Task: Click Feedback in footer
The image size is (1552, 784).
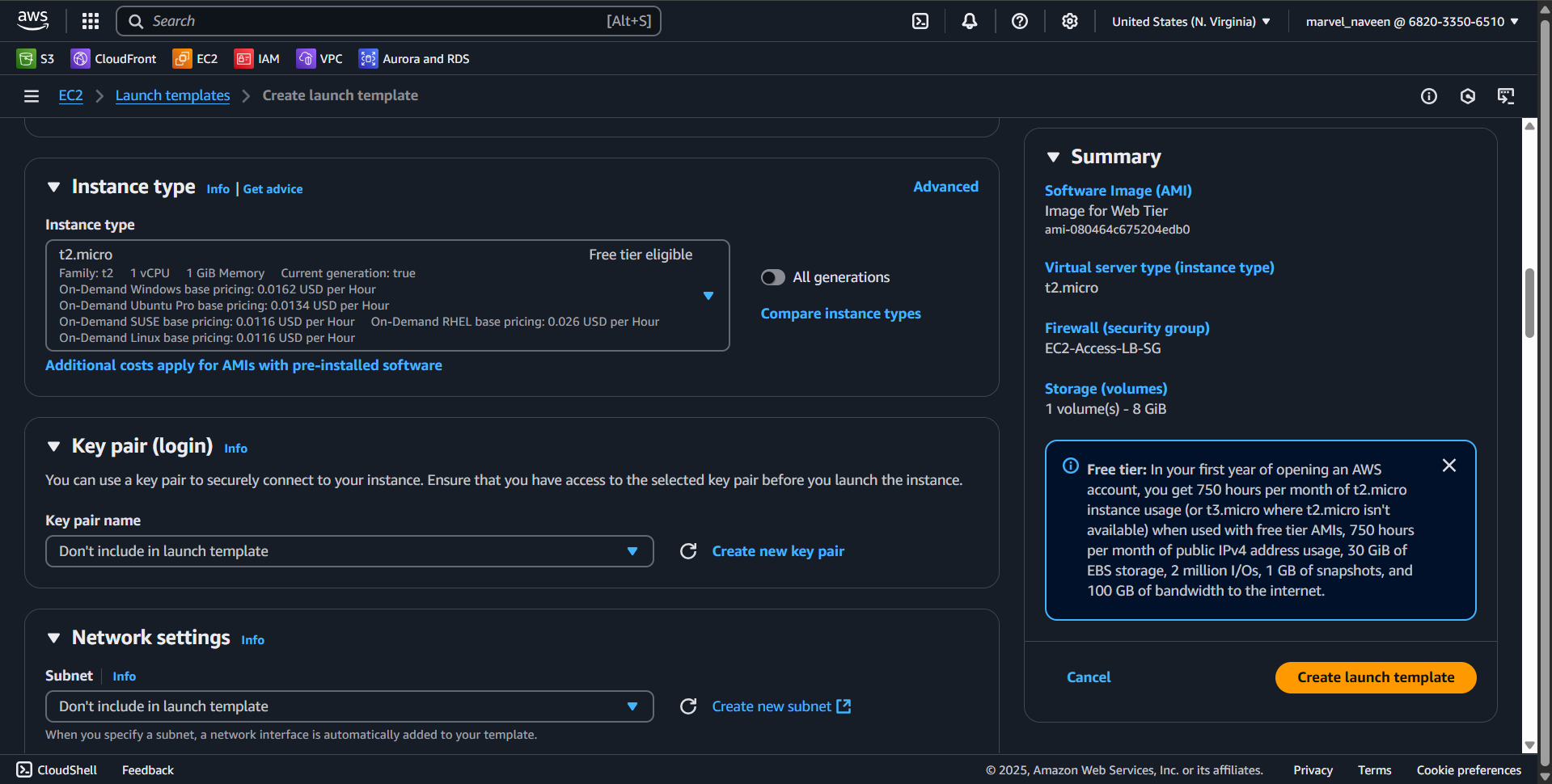Action: 148,770
